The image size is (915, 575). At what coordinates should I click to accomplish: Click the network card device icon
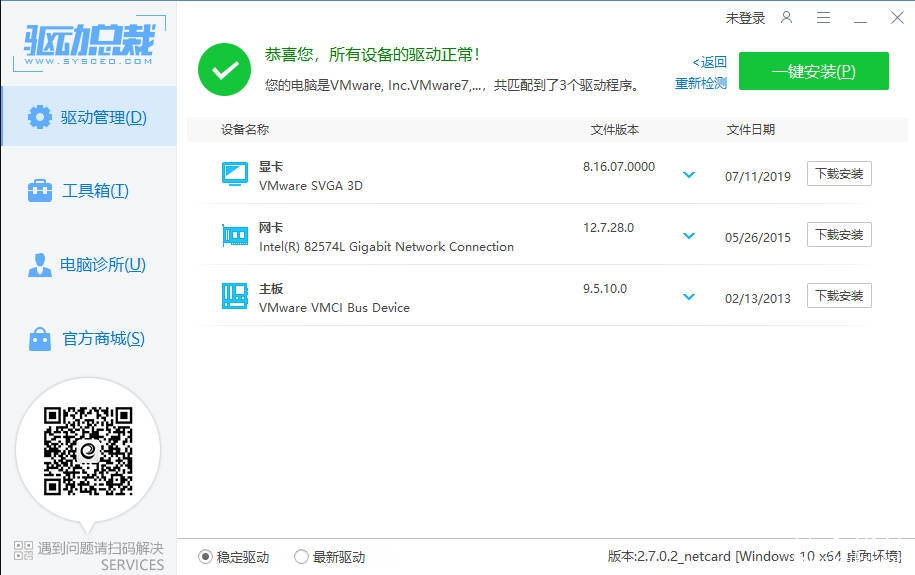[235, 235]
